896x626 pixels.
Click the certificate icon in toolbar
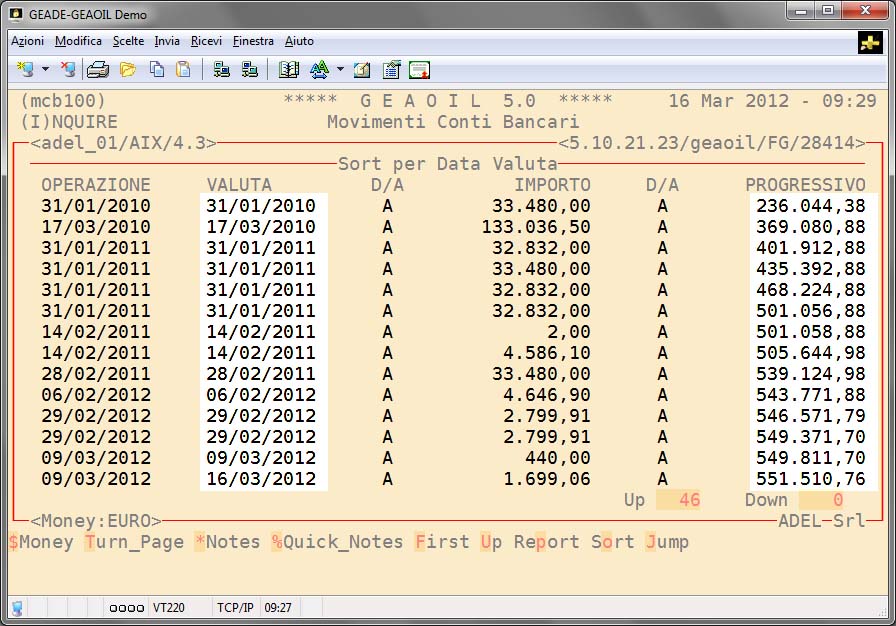click(419, 70)
